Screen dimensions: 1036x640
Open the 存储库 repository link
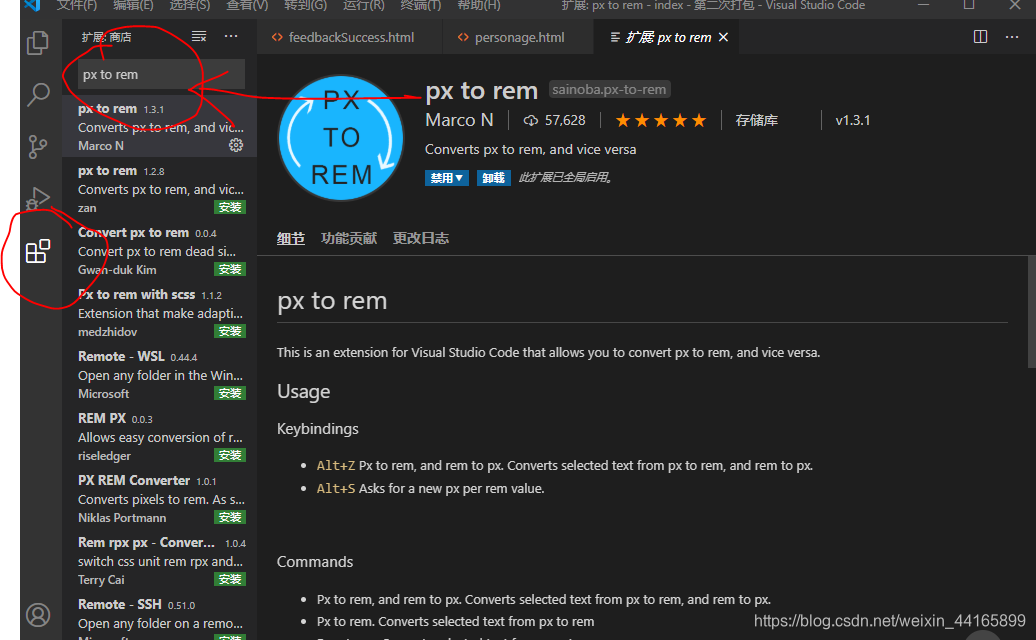(x=757, y=120)
